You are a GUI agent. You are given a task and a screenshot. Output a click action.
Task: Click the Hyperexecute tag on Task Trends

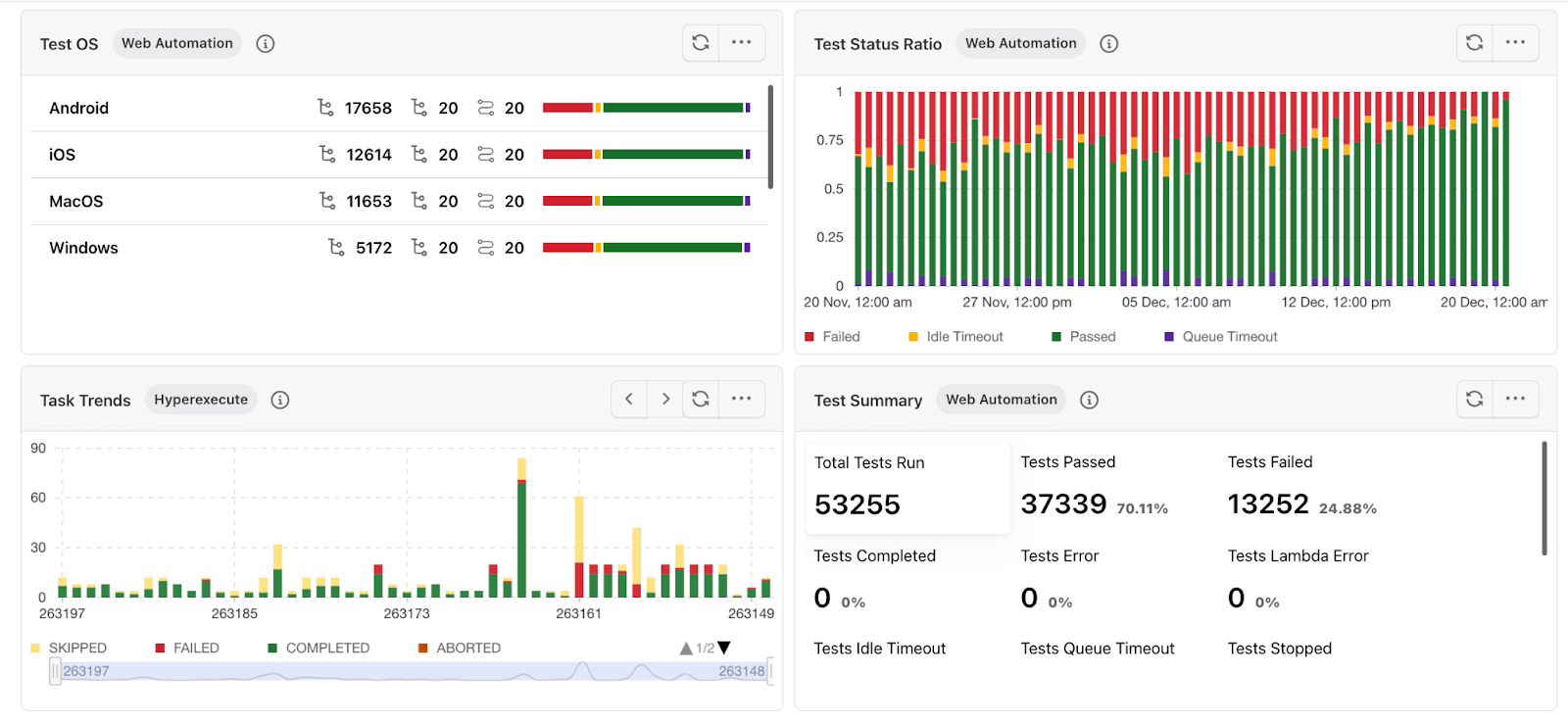pyautogui.click(x=201, y=400)
